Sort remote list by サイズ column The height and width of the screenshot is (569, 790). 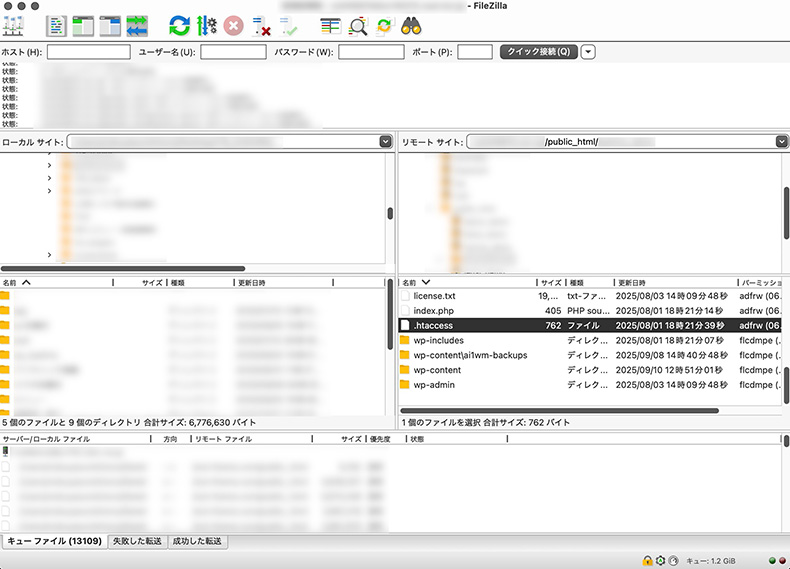(x=551, y=283)
